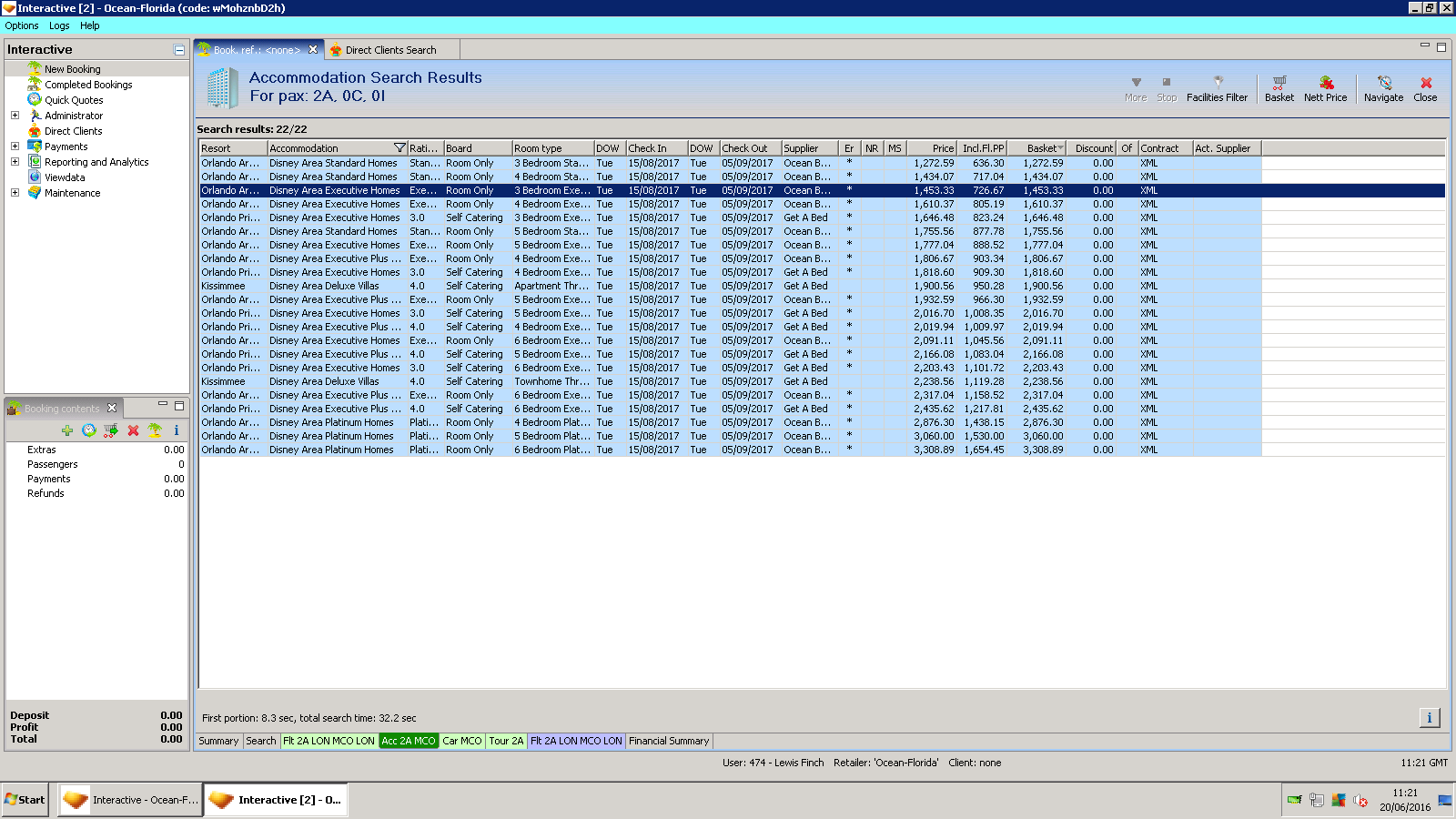This screenshot has height=819, width=1456.
Task: Expand the Reporting and Analytics node
Action: click(x=15, y=162)
